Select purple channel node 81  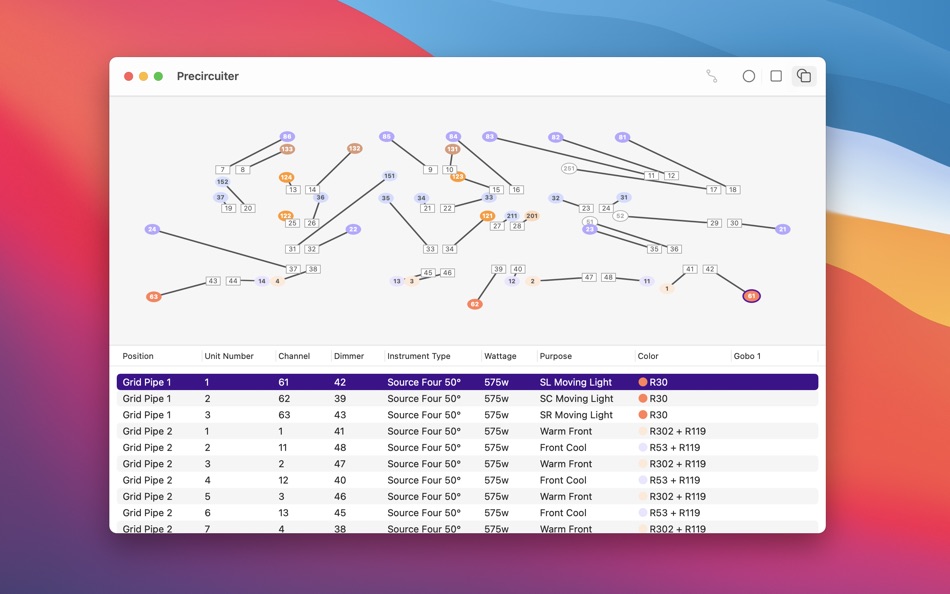tap(622, 138)
